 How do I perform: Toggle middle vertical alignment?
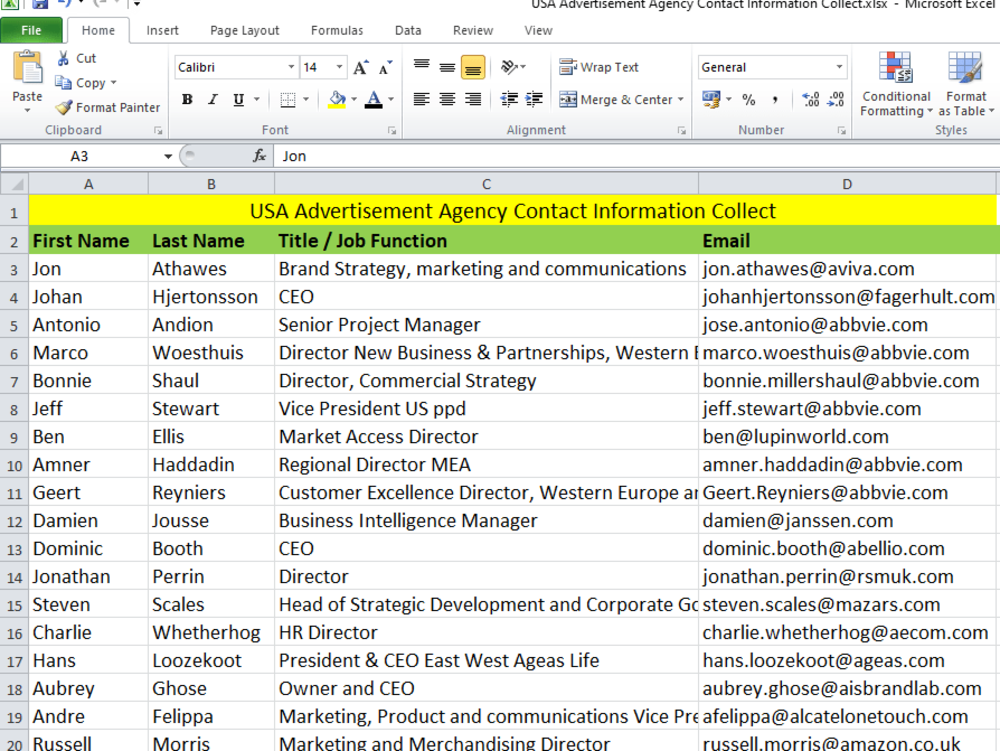point(446,67)
